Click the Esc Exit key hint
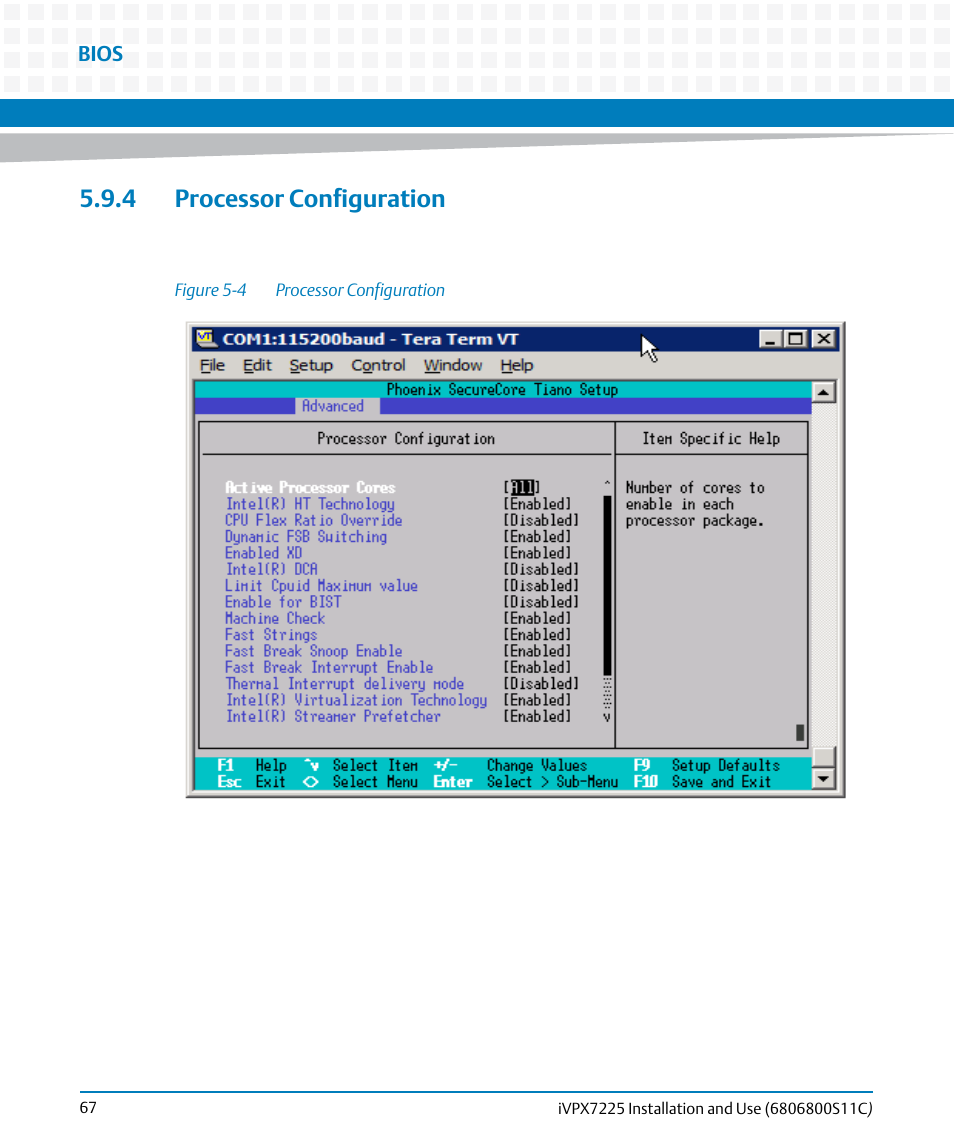Viewport: 954px width, 1145px height. (252, 781)
